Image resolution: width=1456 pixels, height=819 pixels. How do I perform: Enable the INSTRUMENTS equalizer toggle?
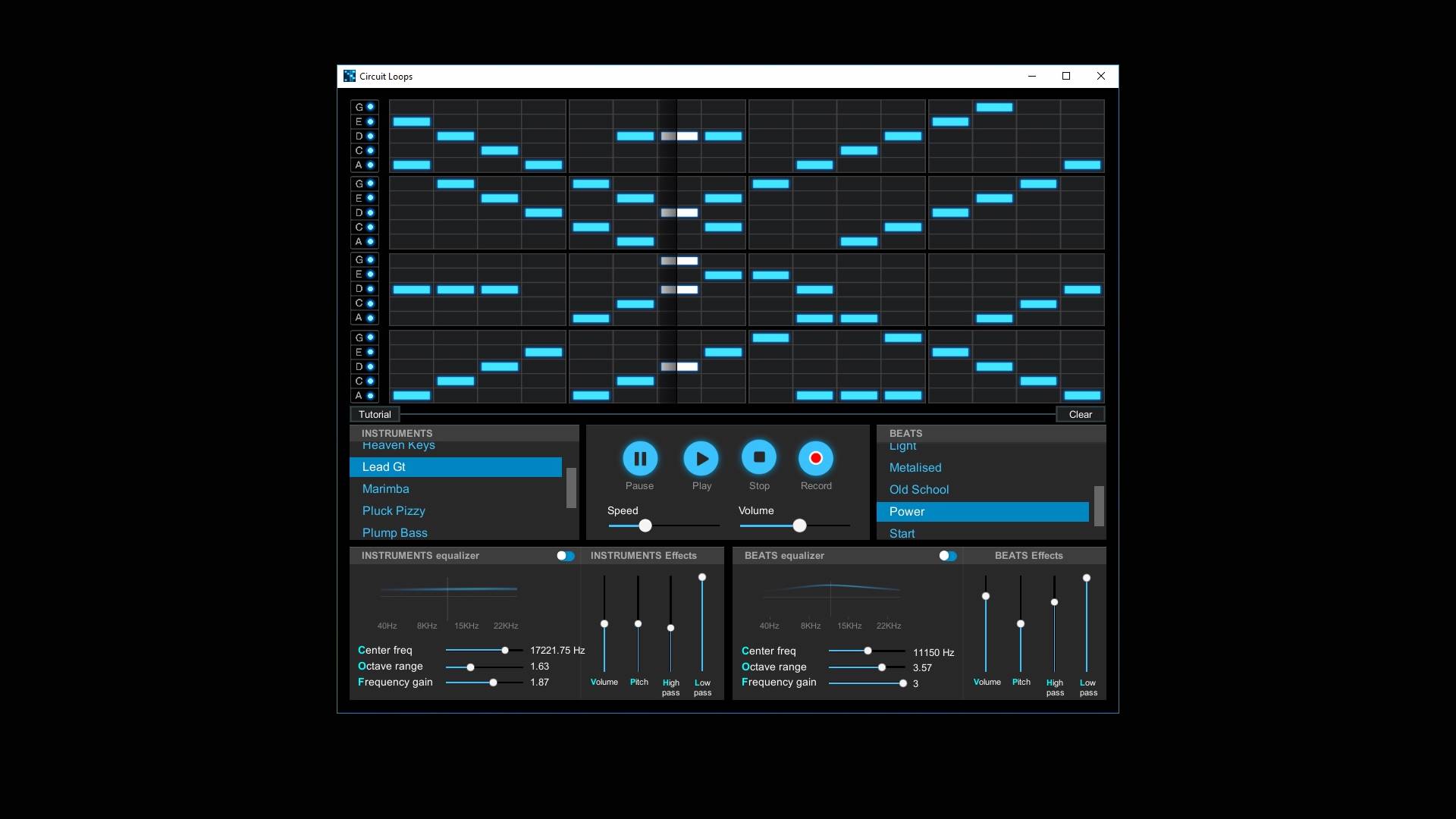coord(565,556)
